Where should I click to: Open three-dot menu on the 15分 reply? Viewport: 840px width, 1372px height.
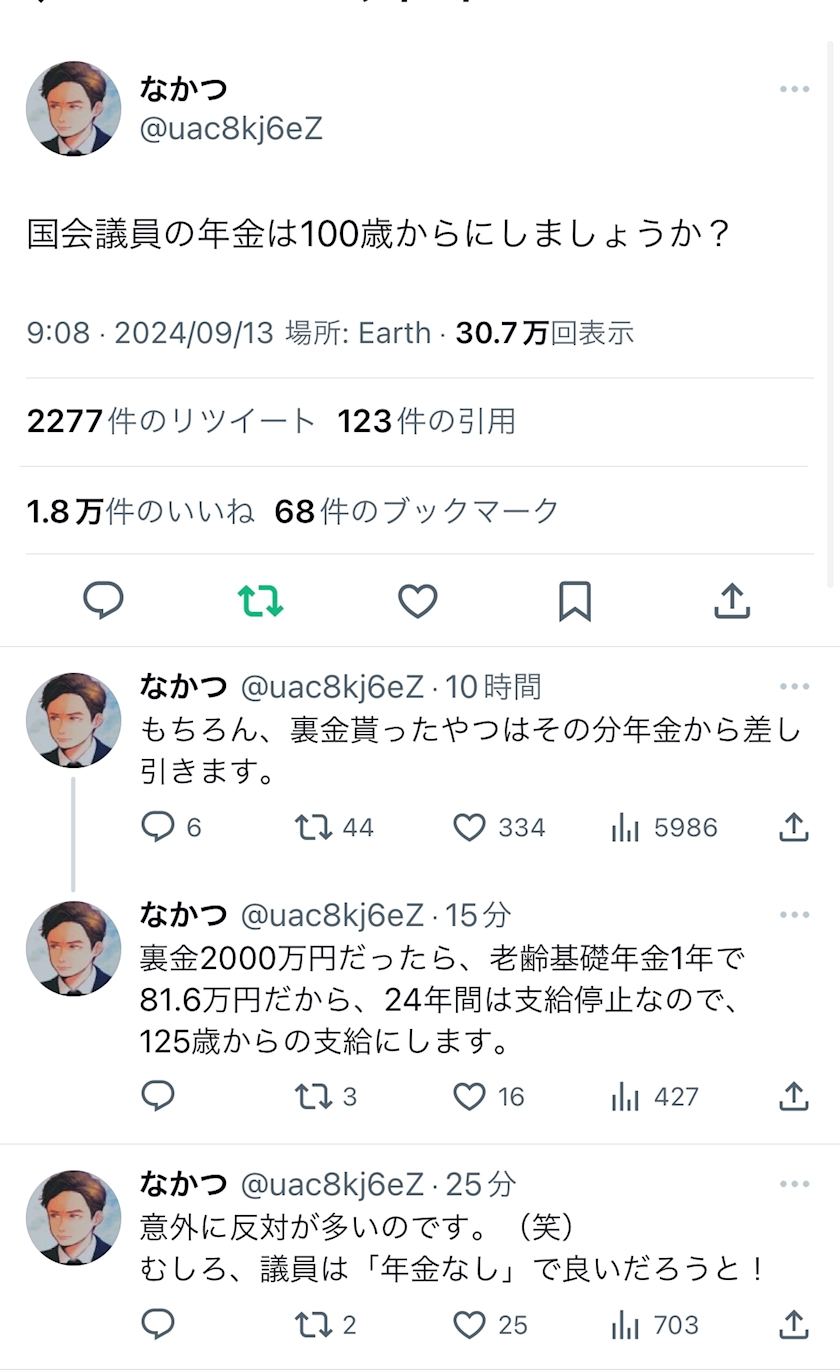795,915
